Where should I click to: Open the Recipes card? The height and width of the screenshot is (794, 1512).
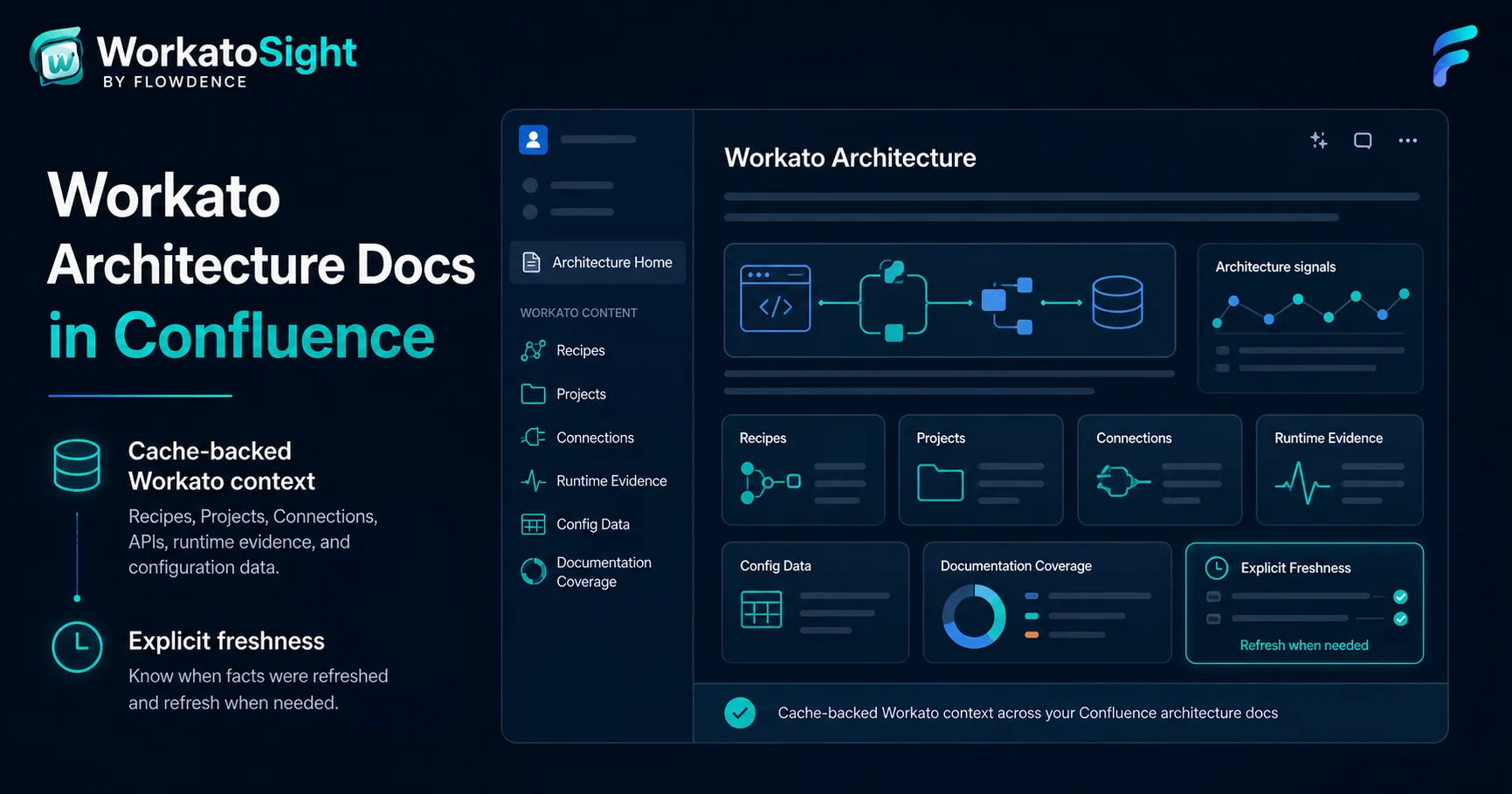click(804, 470)
